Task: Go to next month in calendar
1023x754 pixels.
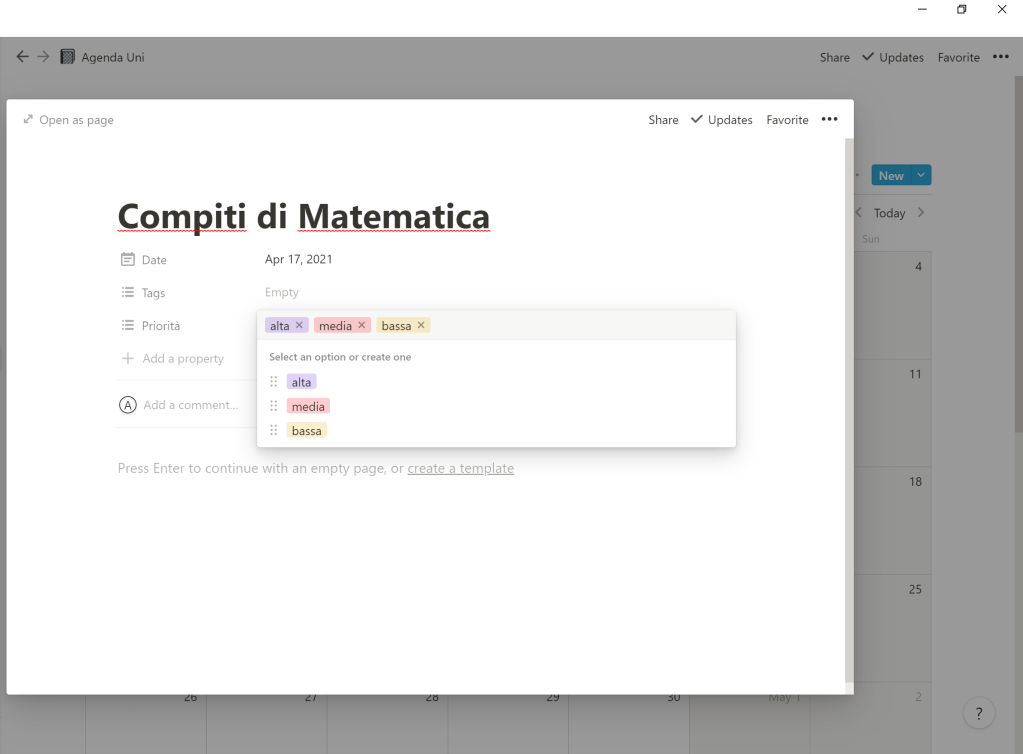Action: tap(921, 213)
